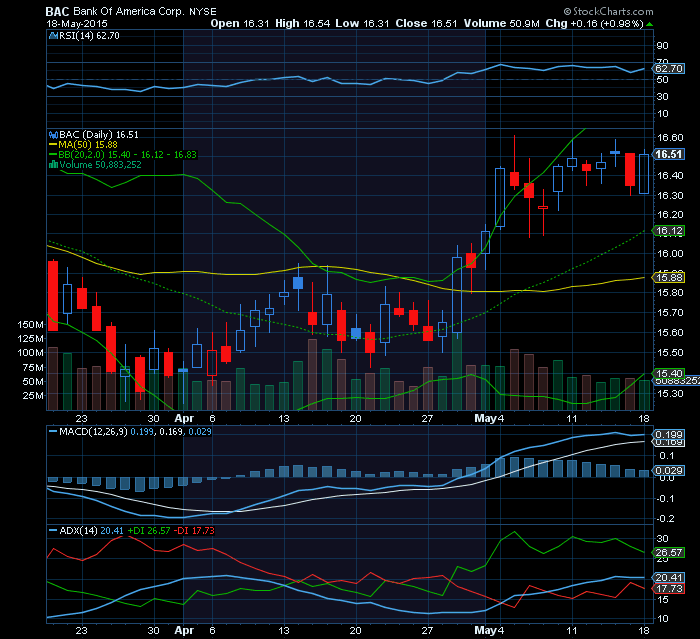
Task: Click the 0.199 MACD value tag
Action: tap(669, 435)
